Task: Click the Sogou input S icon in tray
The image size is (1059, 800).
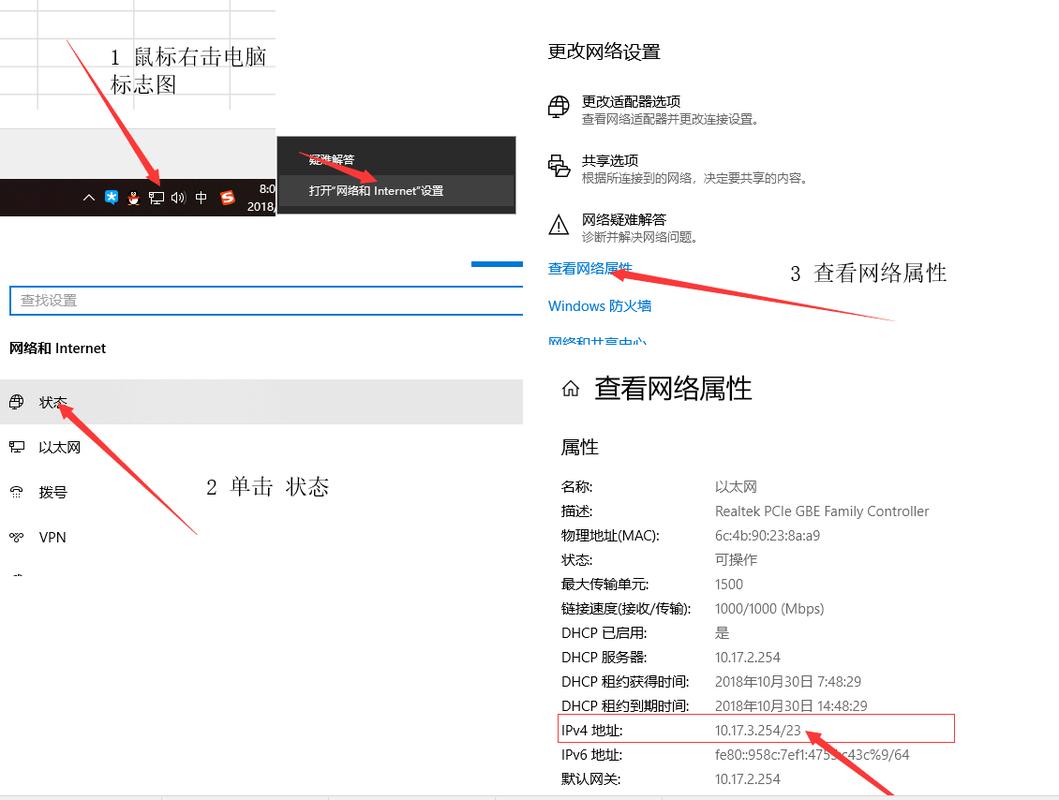Action: pyautogui.click(x=227, y=197)
